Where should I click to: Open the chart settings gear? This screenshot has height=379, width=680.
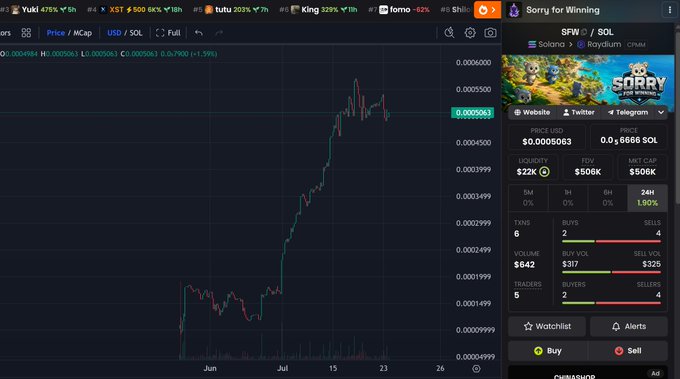click(470, 33)
